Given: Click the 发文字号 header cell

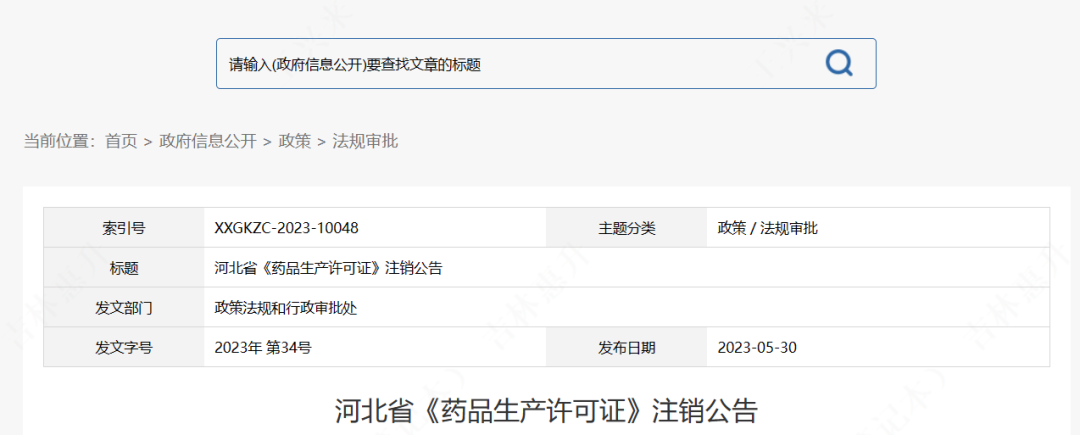Looking at the screenshot, I should coord(124,348).
